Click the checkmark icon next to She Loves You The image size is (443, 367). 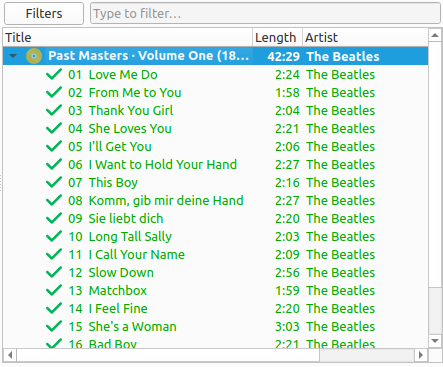54,128
